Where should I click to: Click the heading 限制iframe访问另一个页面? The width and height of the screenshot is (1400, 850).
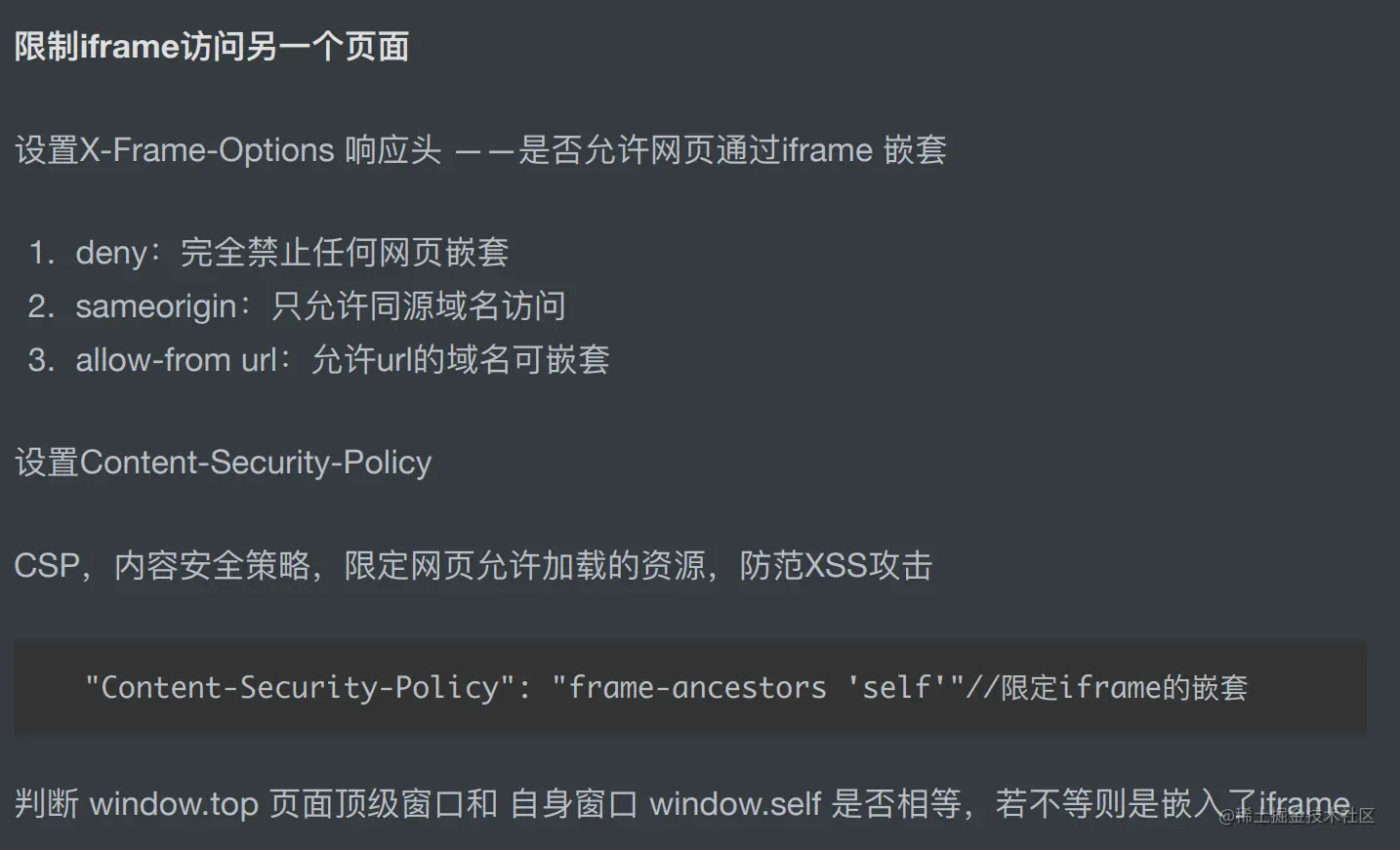(x=212, y=47)
